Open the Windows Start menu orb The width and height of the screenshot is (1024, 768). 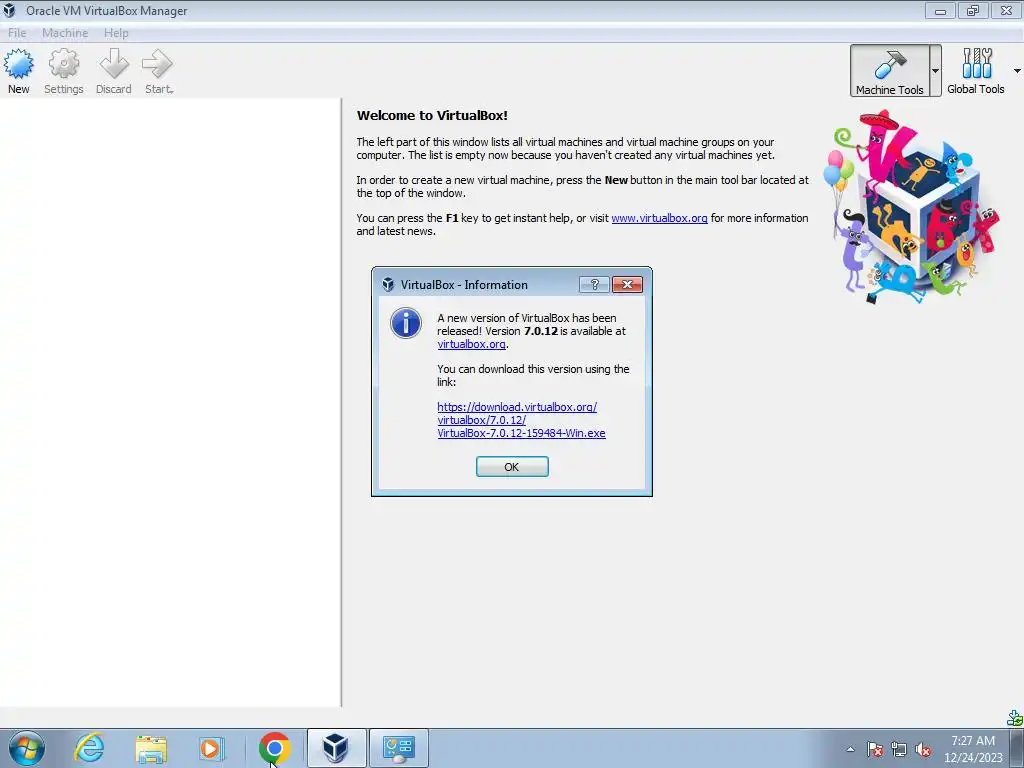[27, 748]
